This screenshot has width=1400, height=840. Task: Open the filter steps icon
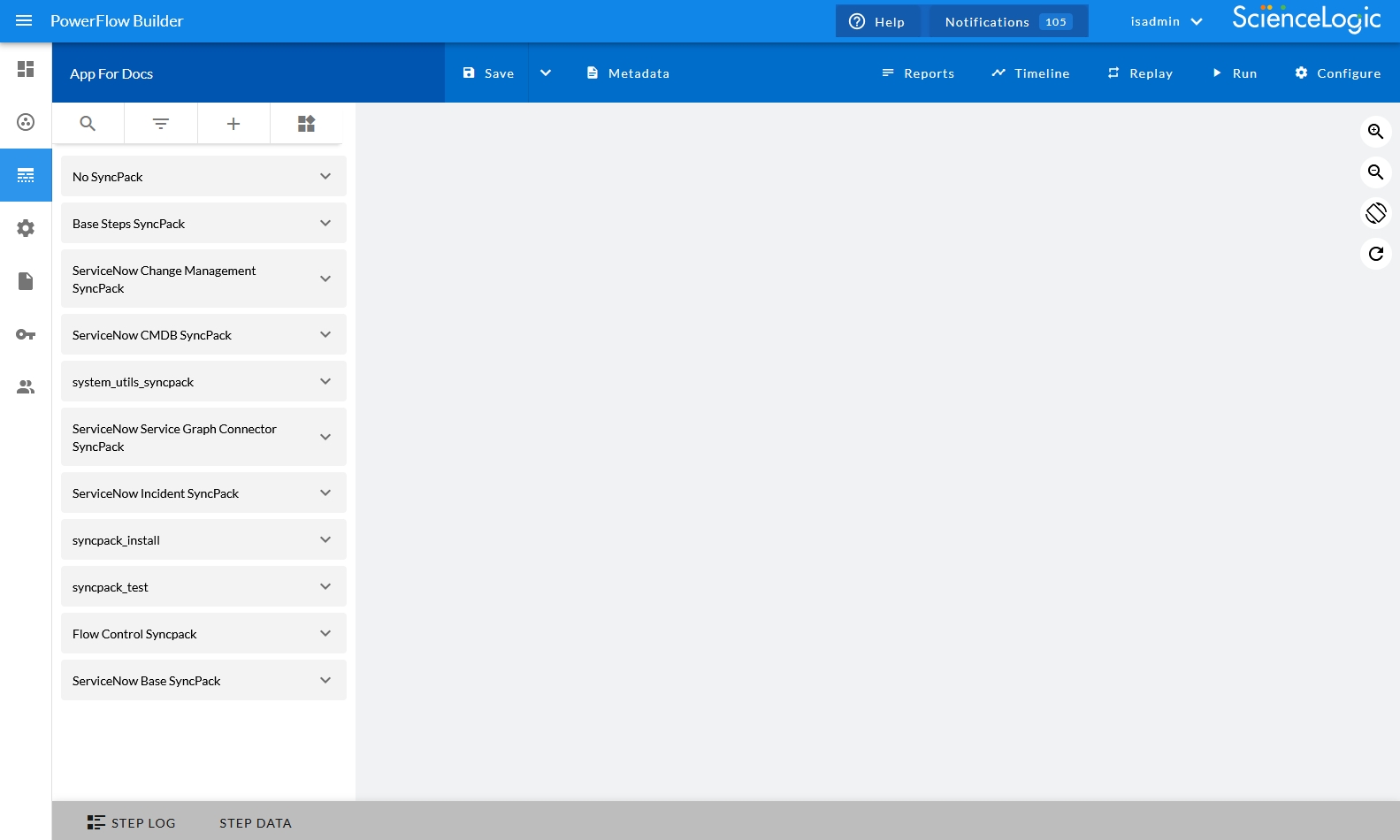tap(161, 124)
